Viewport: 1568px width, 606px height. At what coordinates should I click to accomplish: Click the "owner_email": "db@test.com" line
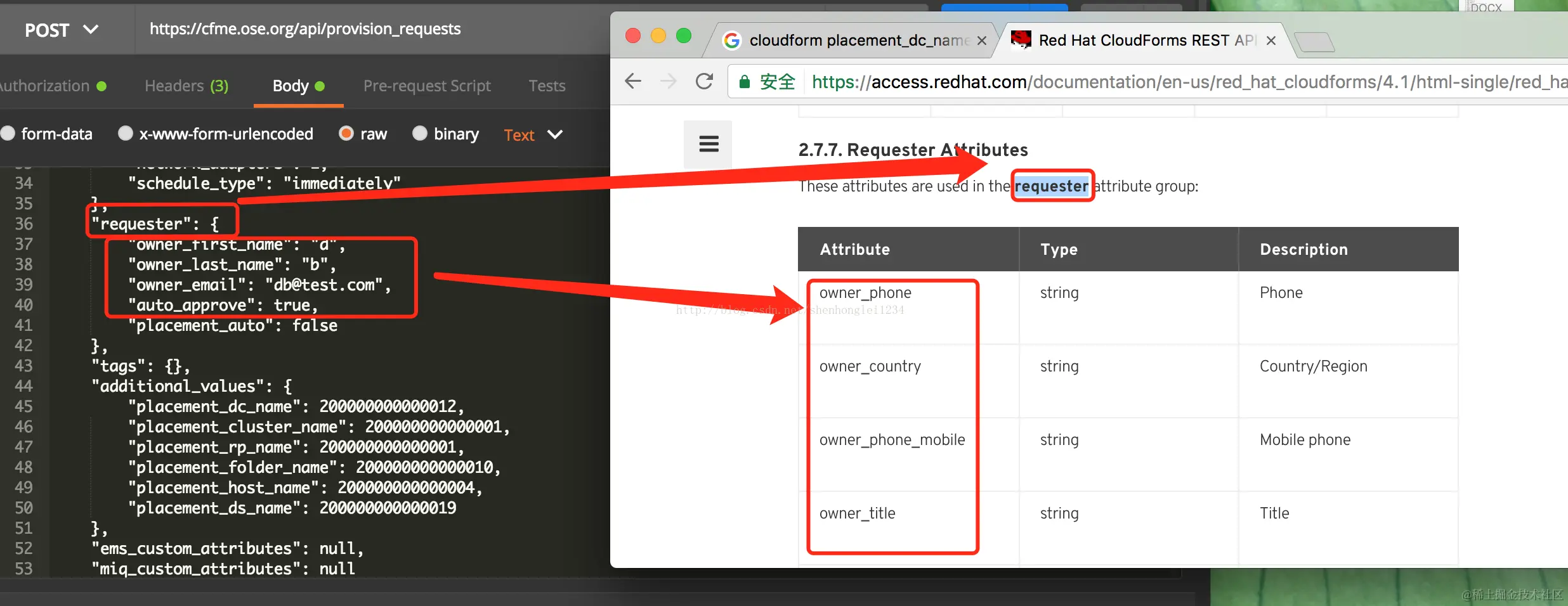[259, 285]
